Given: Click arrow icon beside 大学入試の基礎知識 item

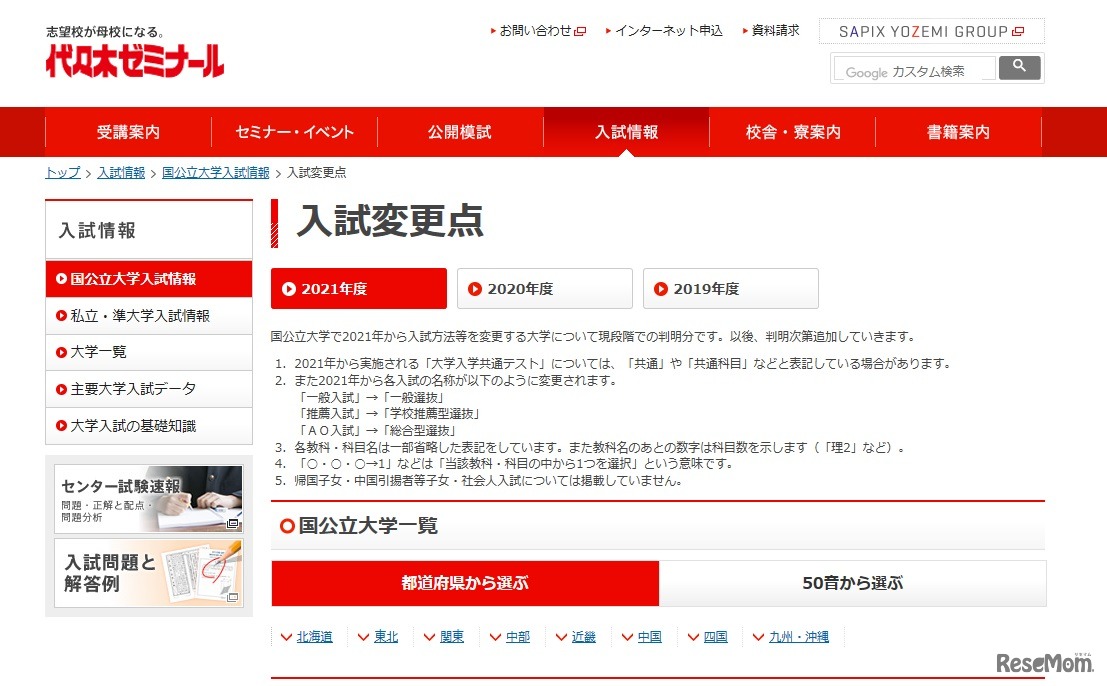Looking at the screenshot, I should click(x=61, y=425).
